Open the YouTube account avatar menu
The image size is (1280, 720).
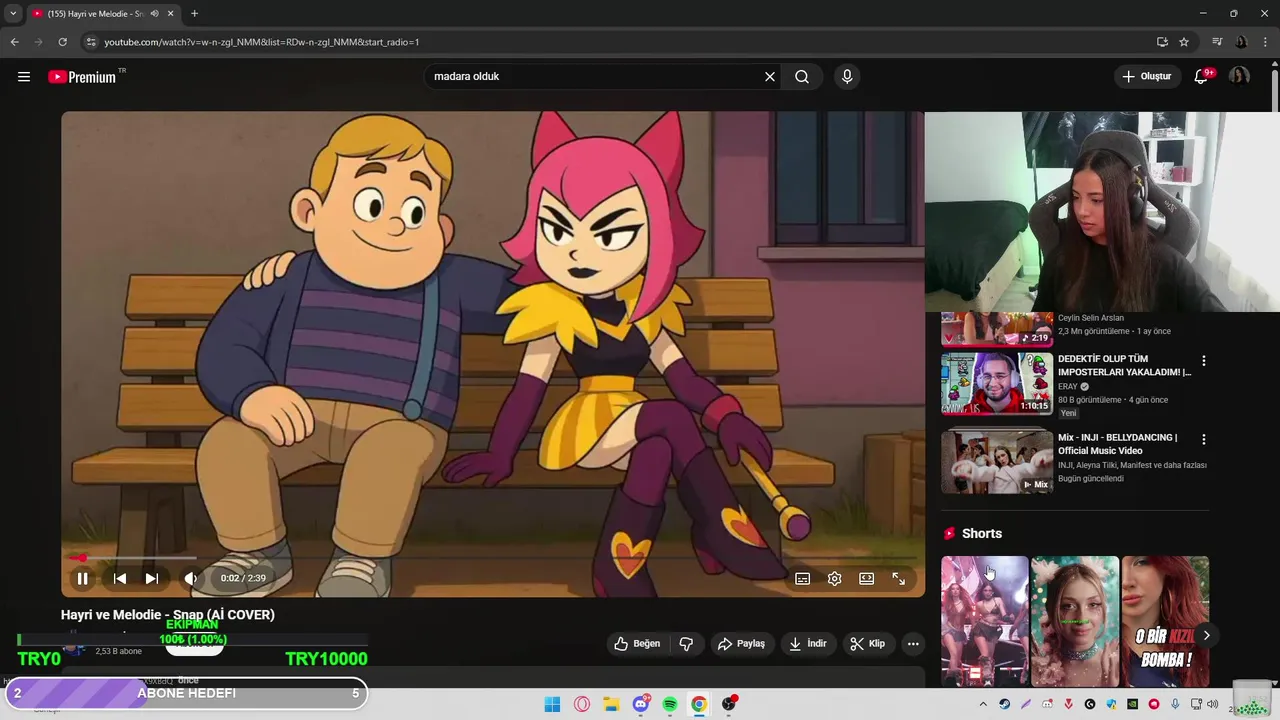coord(1239,76)
